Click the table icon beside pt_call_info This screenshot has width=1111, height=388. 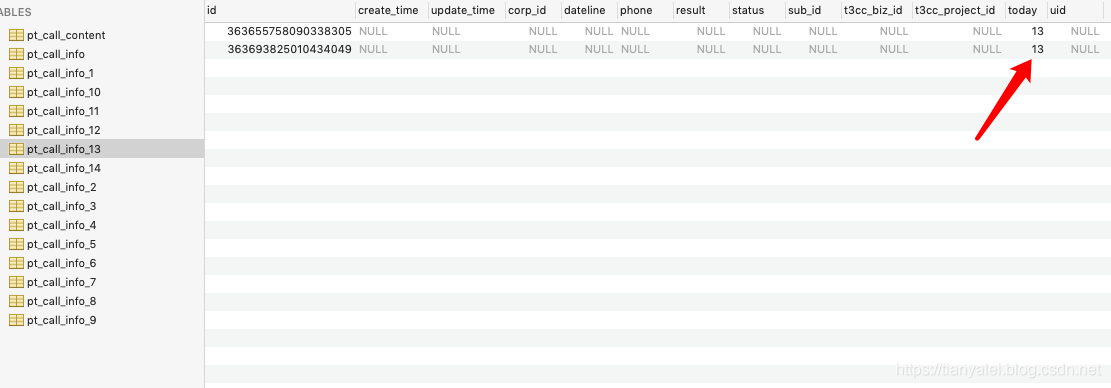tap(16, 55)
